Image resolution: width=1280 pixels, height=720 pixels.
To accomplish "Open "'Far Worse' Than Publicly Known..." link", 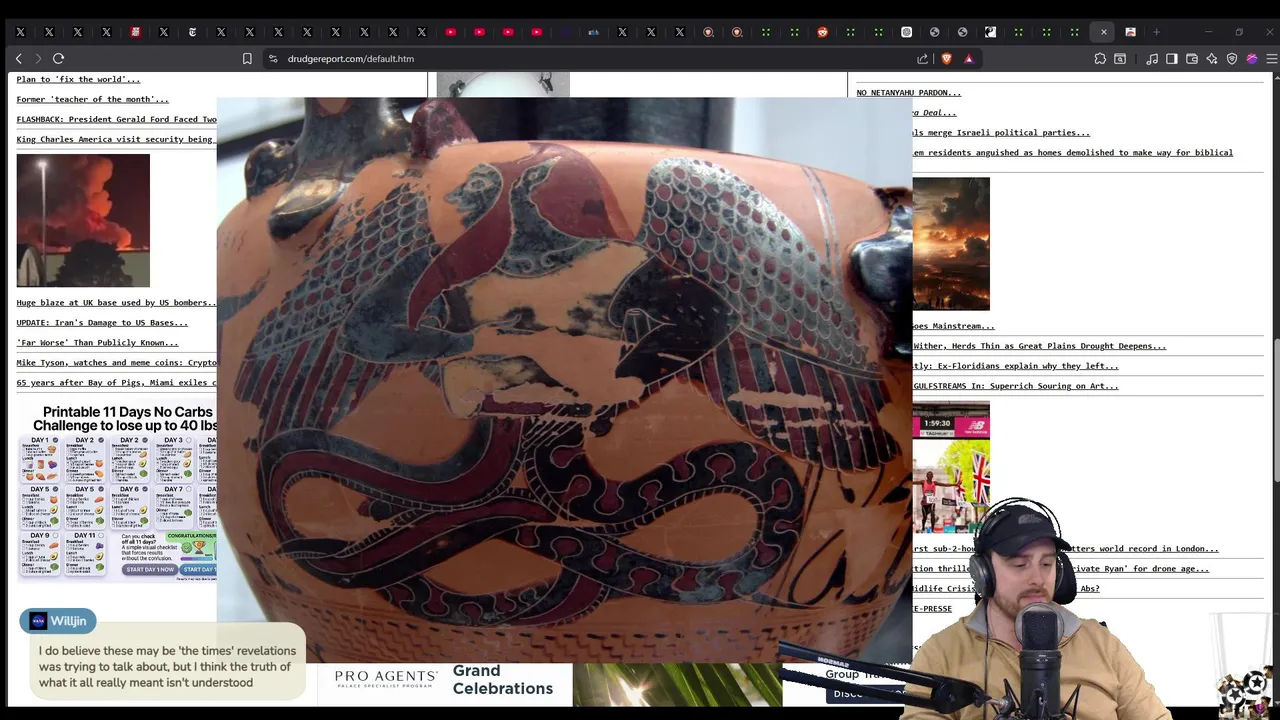I will click(97, 342).
